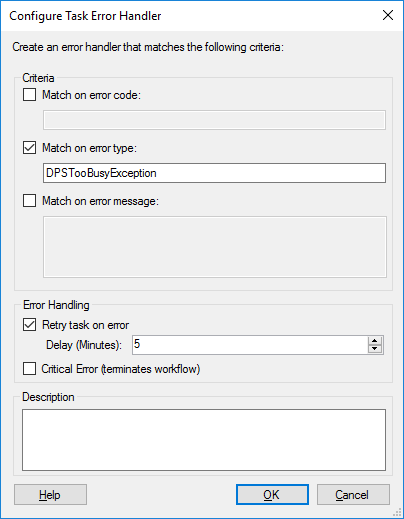Click the resize grip in the dialog corner
The height and width of the screenshot is (519, 404).
(x=397, y=512)
